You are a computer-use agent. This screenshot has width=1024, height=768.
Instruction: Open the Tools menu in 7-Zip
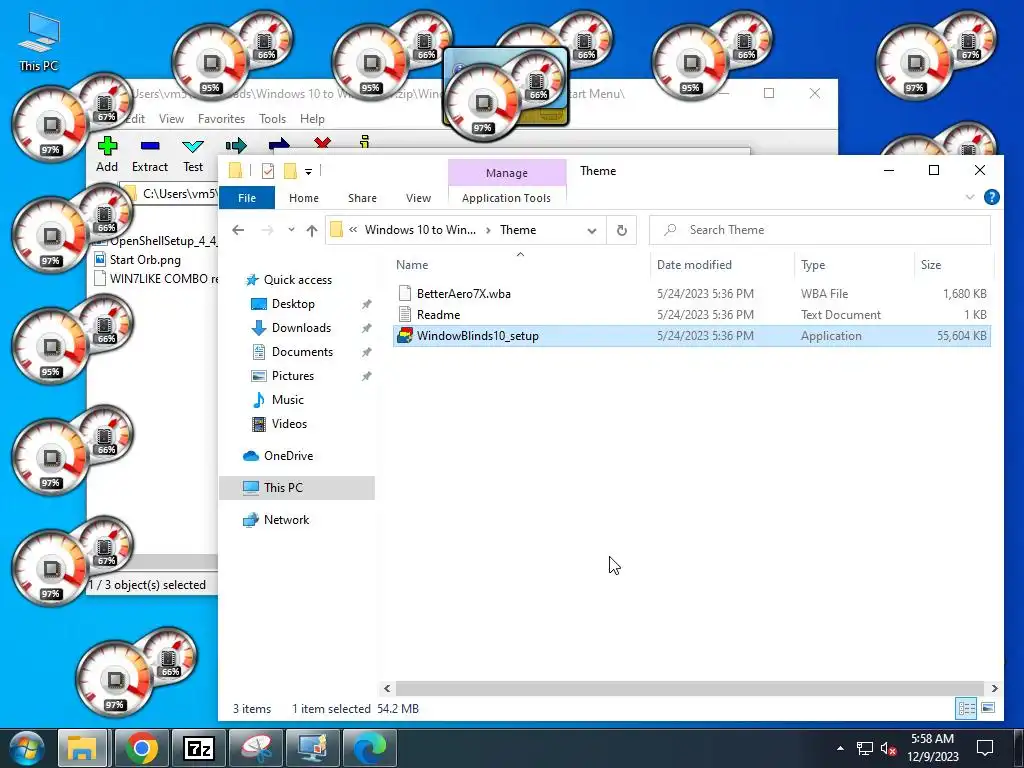272,119
